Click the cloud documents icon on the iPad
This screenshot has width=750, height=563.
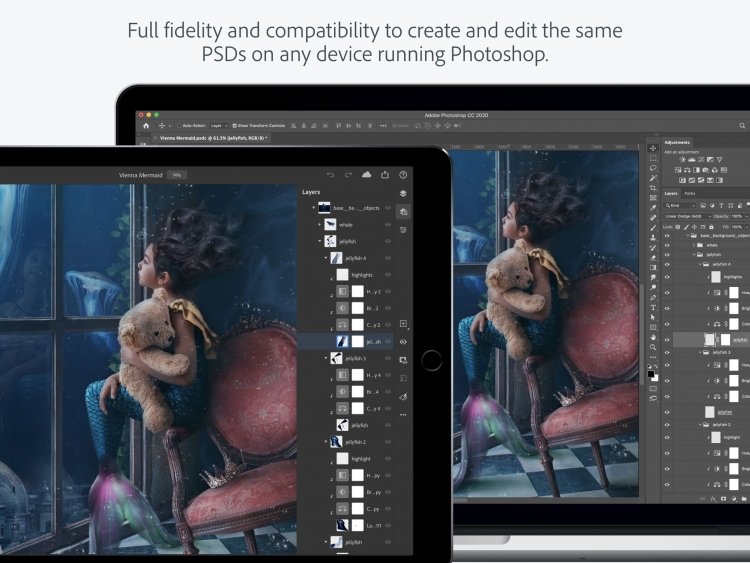point(366,175)
